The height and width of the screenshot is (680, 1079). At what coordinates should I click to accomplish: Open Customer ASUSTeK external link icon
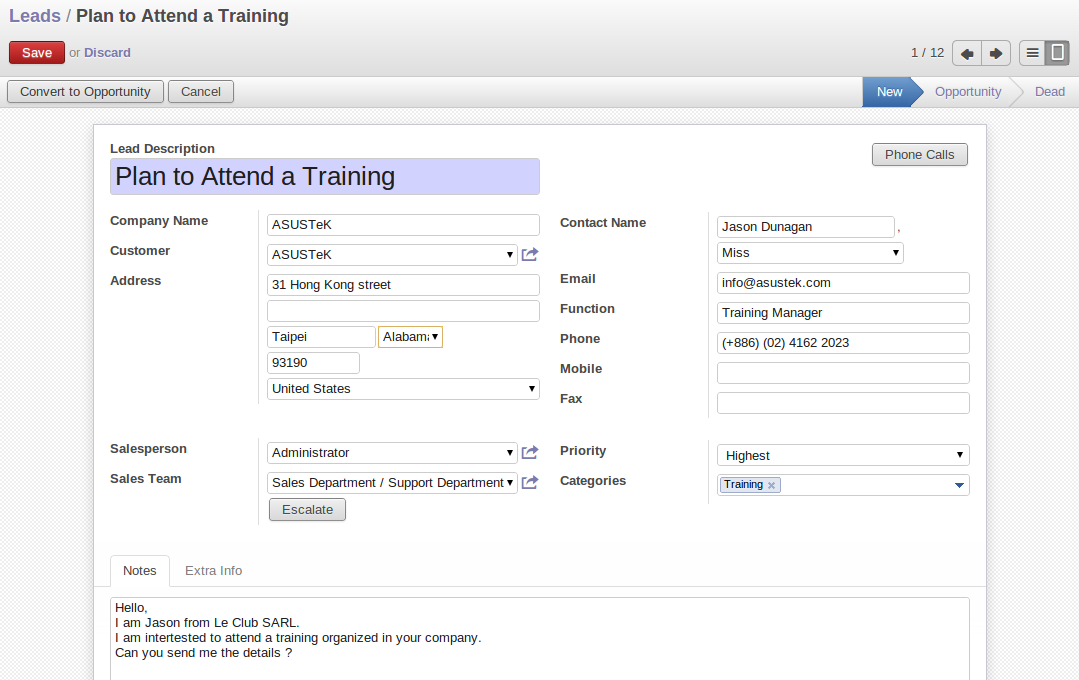(530, 255)
